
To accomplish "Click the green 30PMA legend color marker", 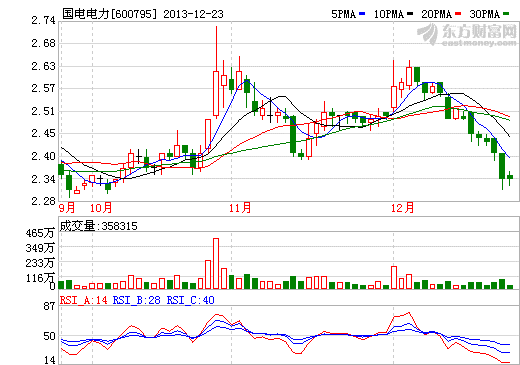I will pyautogui.click(x=506, y=14).
